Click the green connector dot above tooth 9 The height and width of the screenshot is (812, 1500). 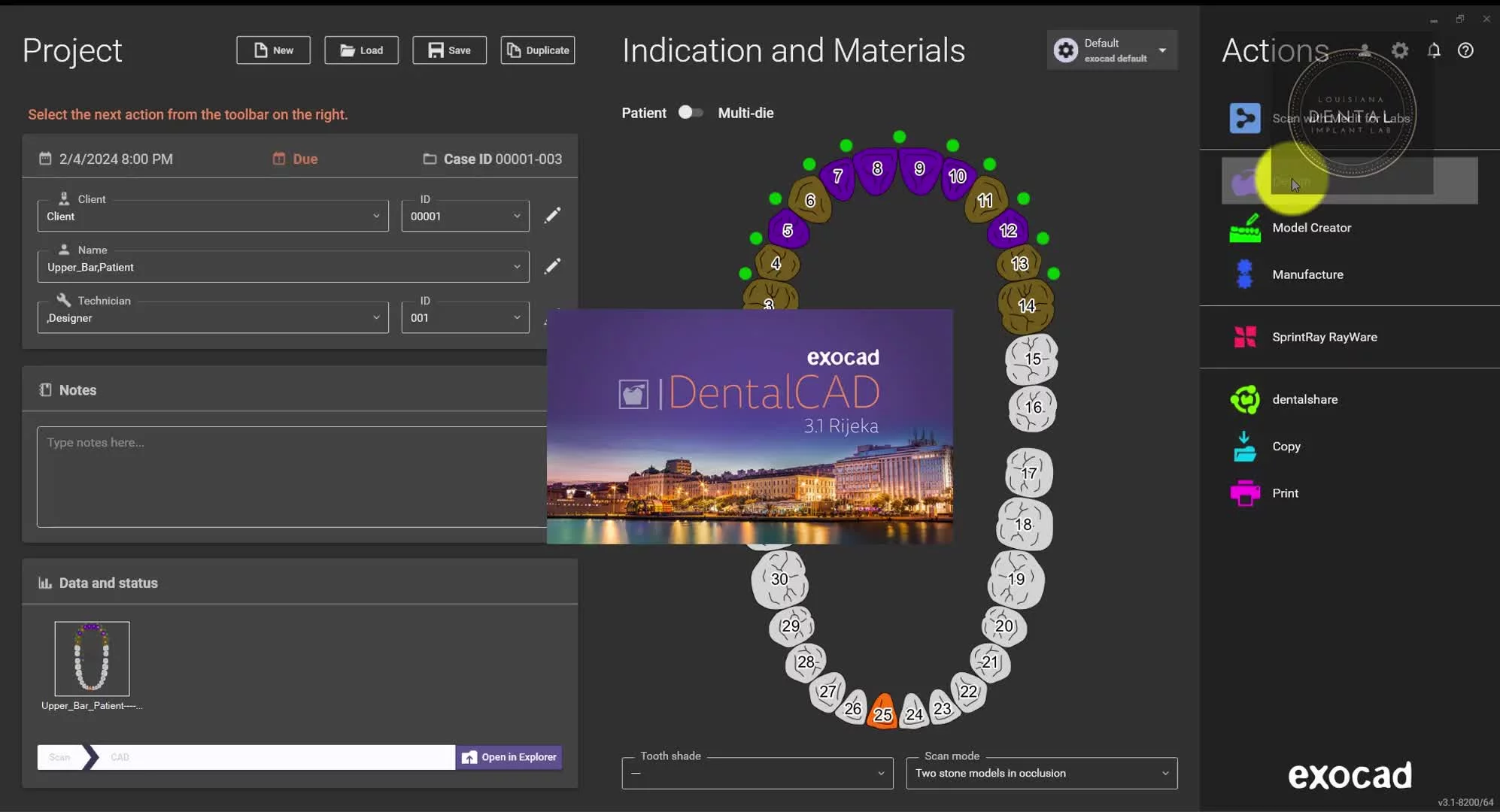pos(953,145)
